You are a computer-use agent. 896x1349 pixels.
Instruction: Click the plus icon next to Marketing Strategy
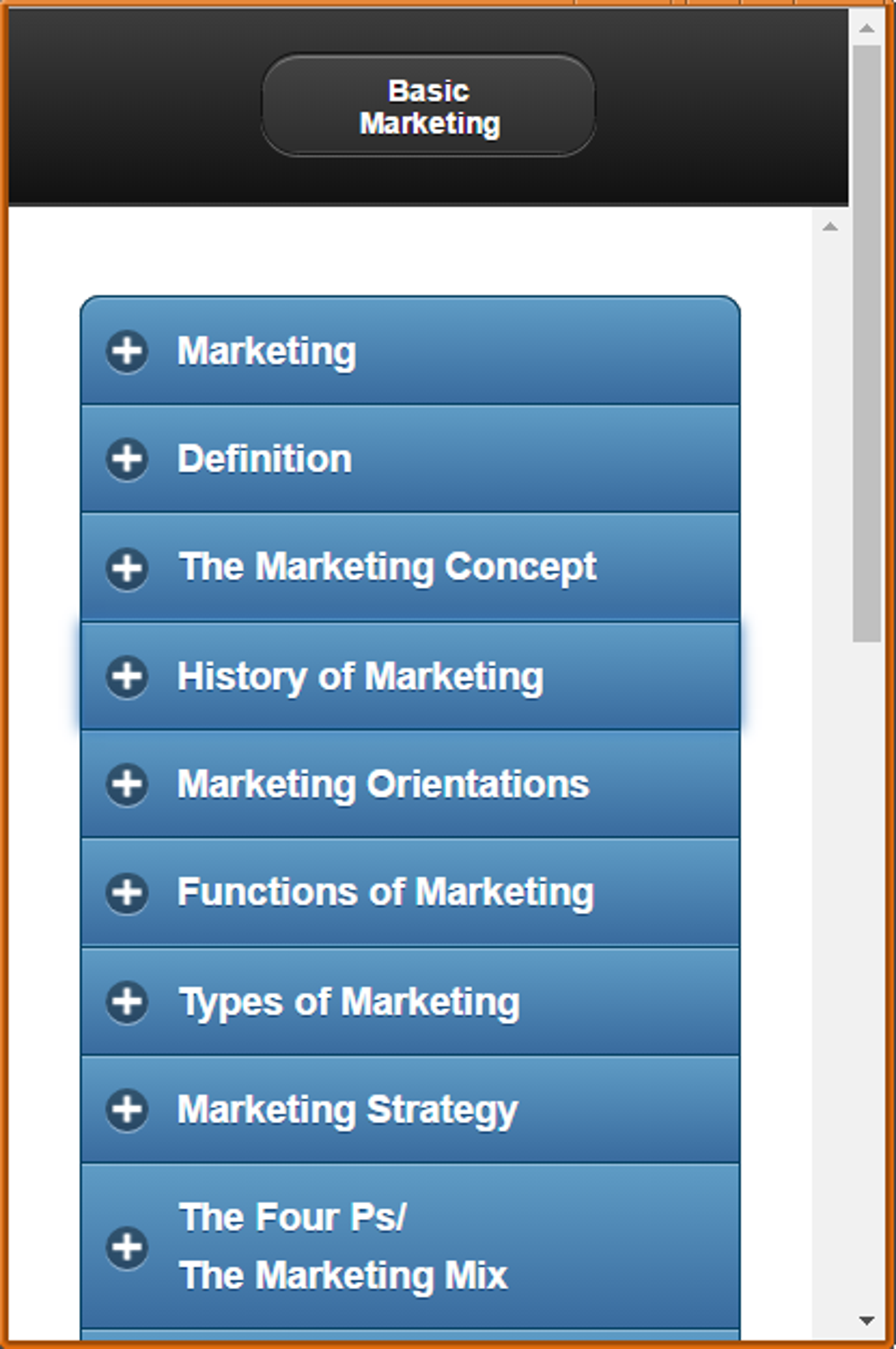(127, 1108)
